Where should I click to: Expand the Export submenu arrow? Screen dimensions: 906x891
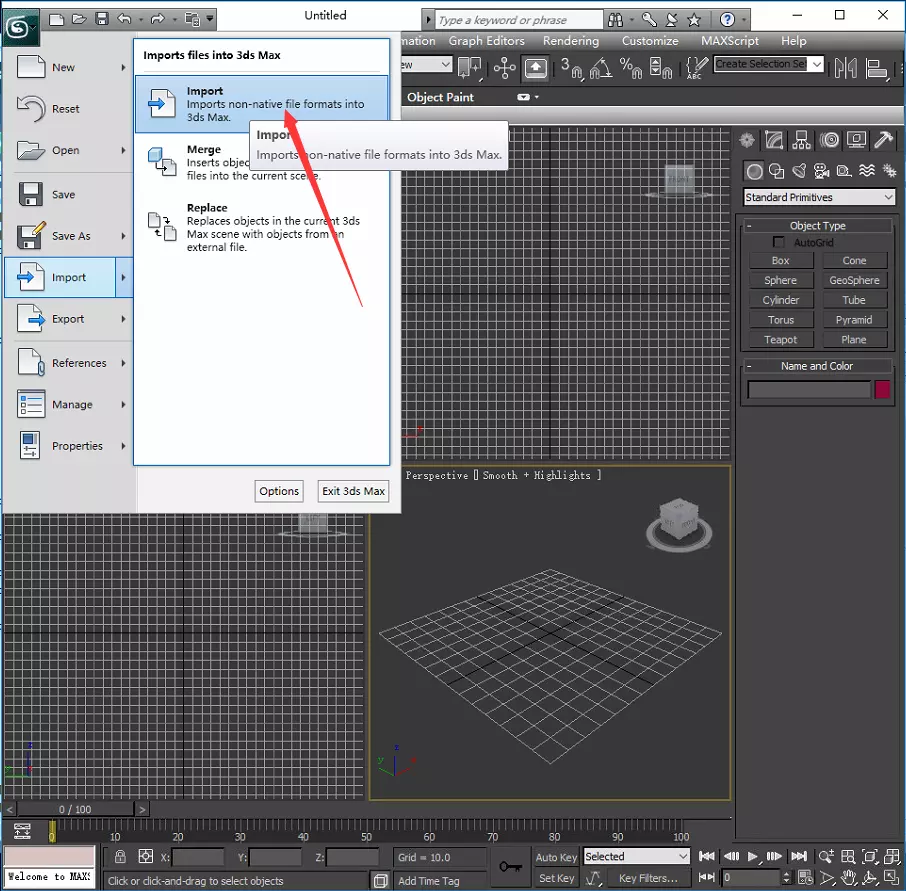click(x=124, y=319)
